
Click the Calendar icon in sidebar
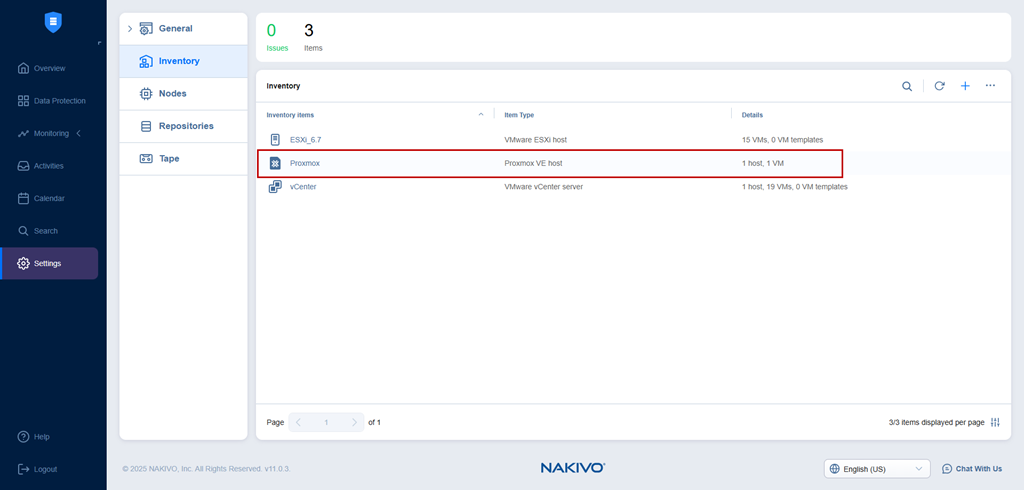click(x=24, y=198)
